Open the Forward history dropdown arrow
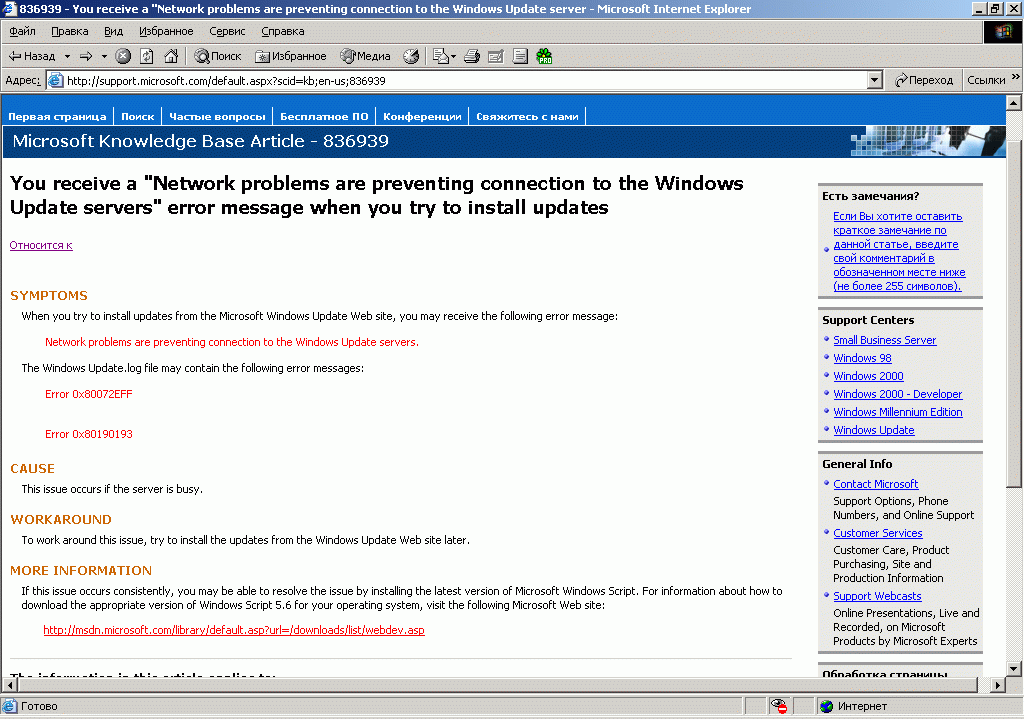Image resolution: width=1024 pixels, height=719 pixels. (104, 56)
